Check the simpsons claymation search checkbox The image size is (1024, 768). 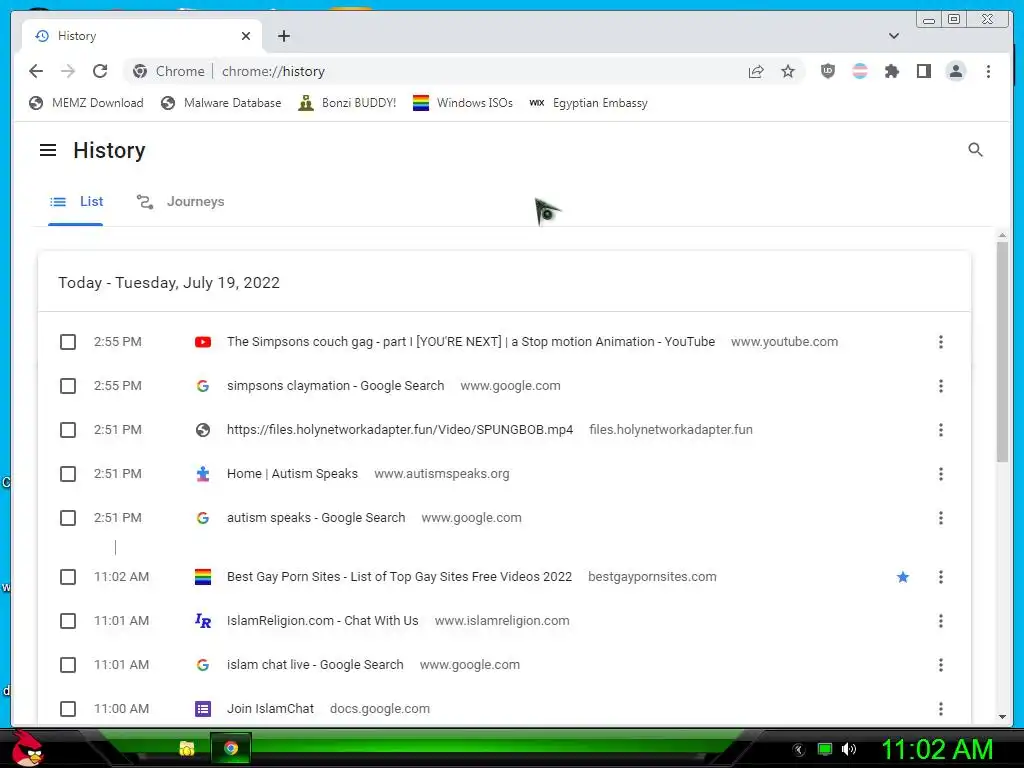pos(68,386)
